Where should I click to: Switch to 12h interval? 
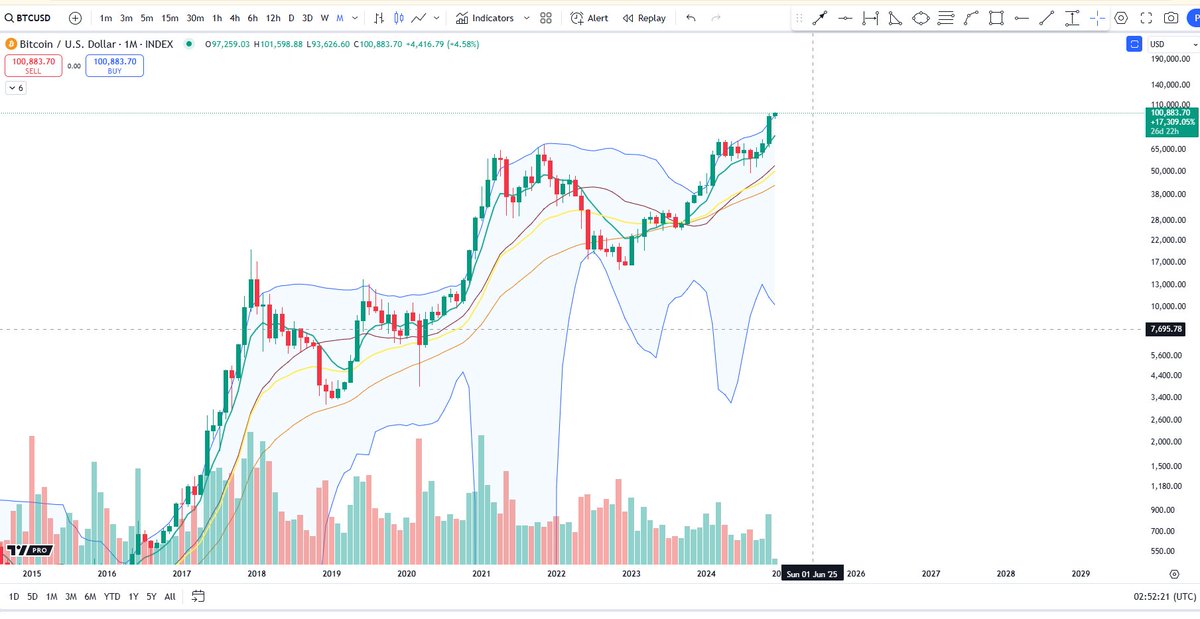click(273, 18)
